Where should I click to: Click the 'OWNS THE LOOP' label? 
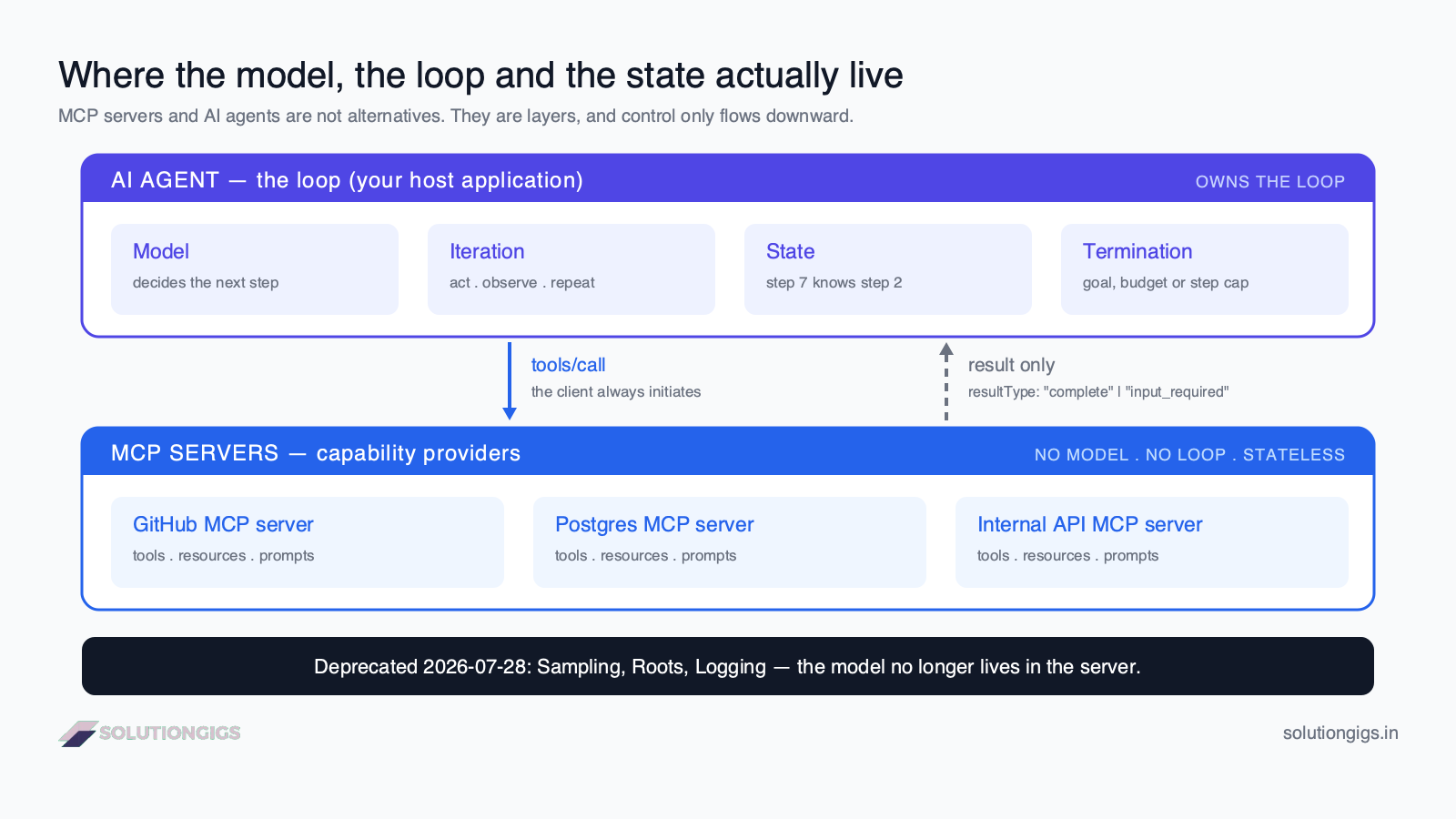[x=1270, y=182]
